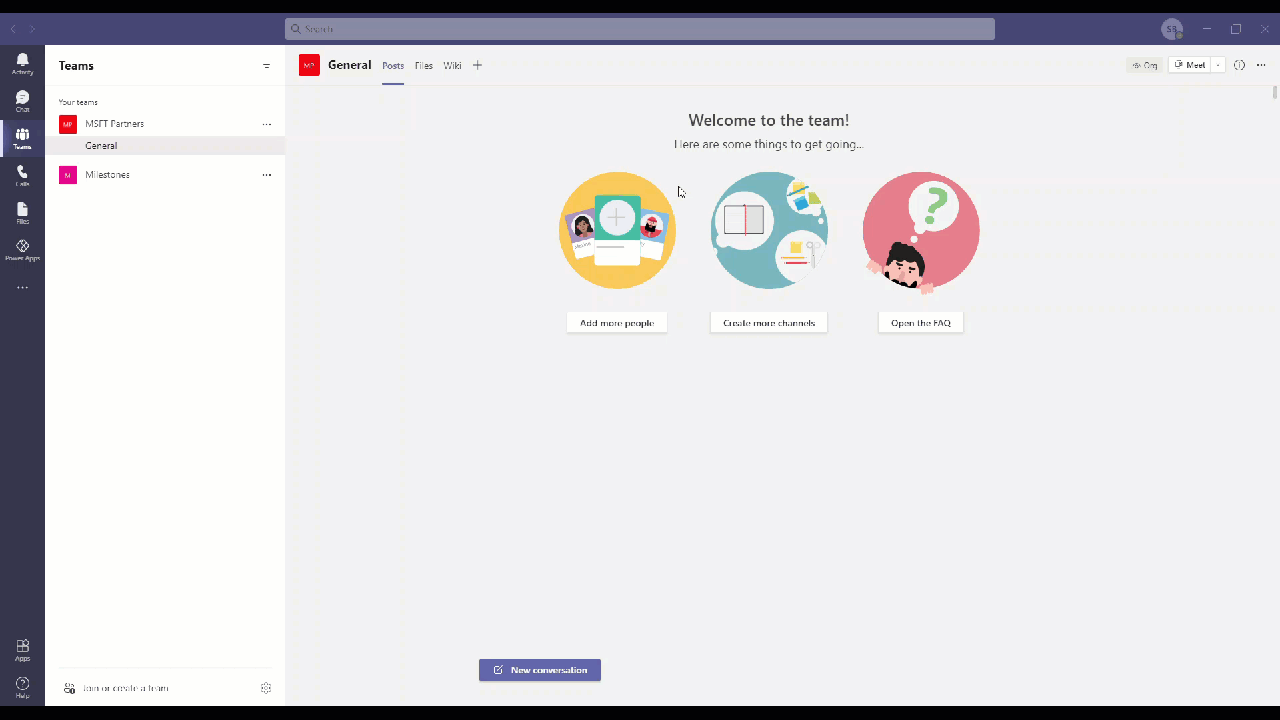Click Join or create a team
Viewport: 1280px width, 720px height.
[116, 688]
